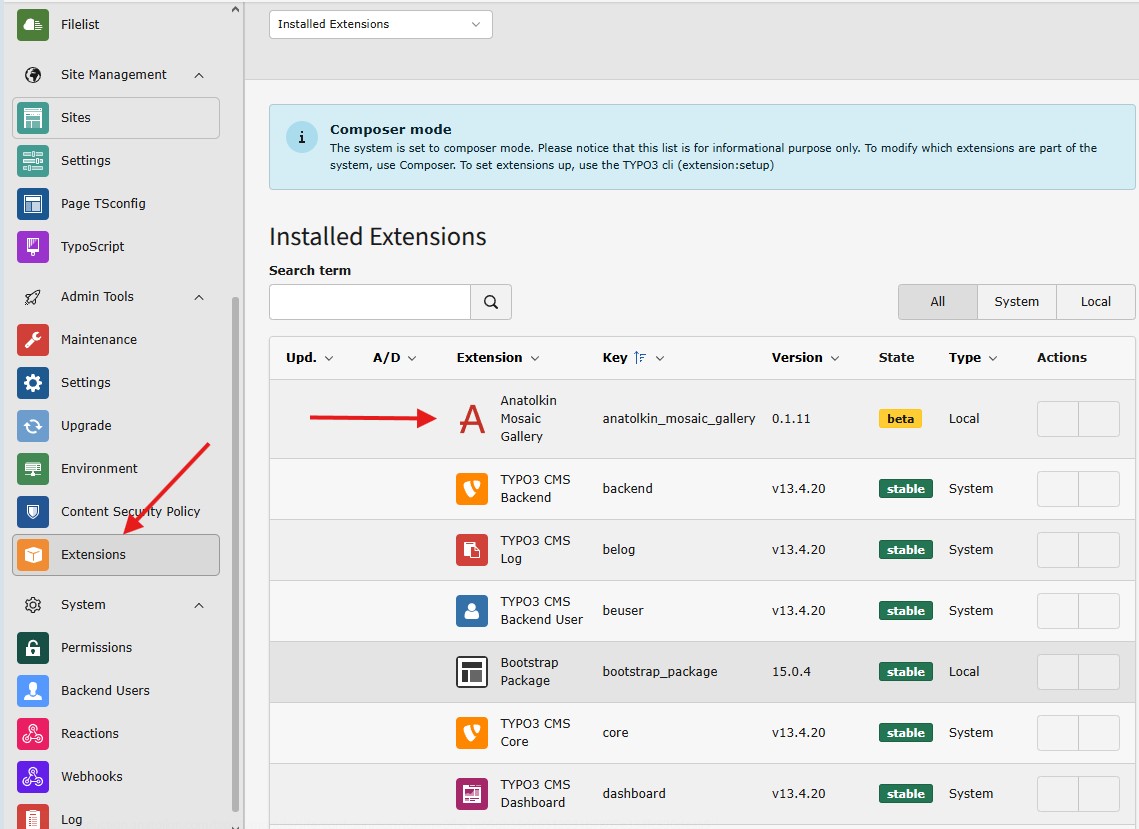Go to the Sites module
Image resolution: width=1139 pixels, height=829 pixels.
click(x=76, y=118)
